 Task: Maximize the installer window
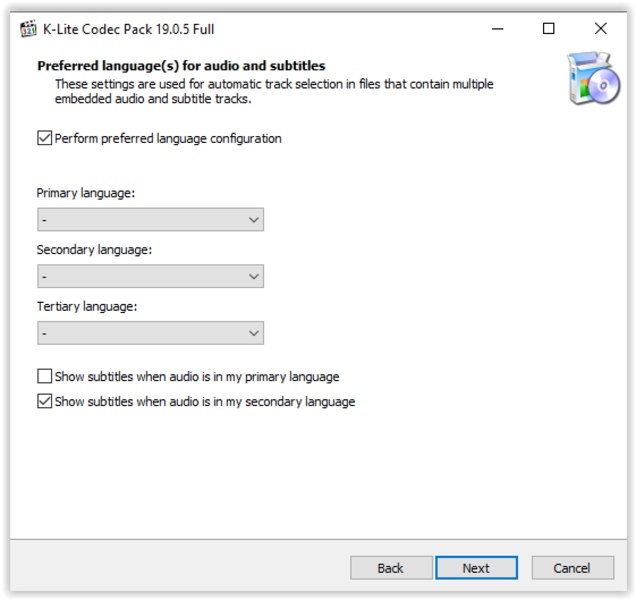549,29
